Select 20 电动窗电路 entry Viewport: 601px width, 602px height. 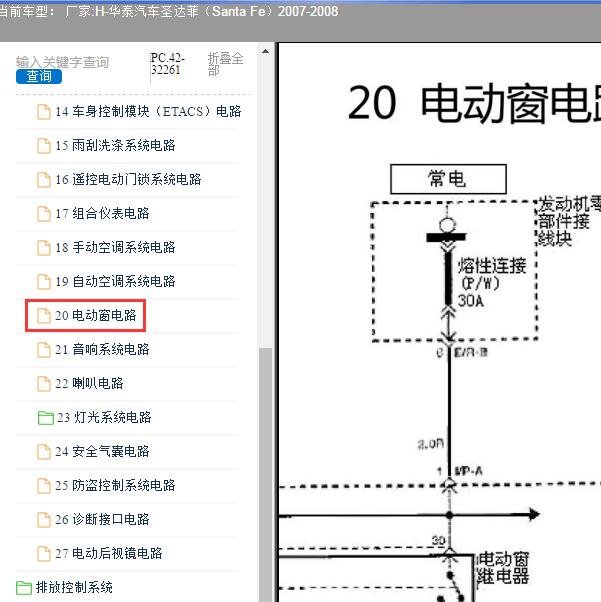coord(96,316)
